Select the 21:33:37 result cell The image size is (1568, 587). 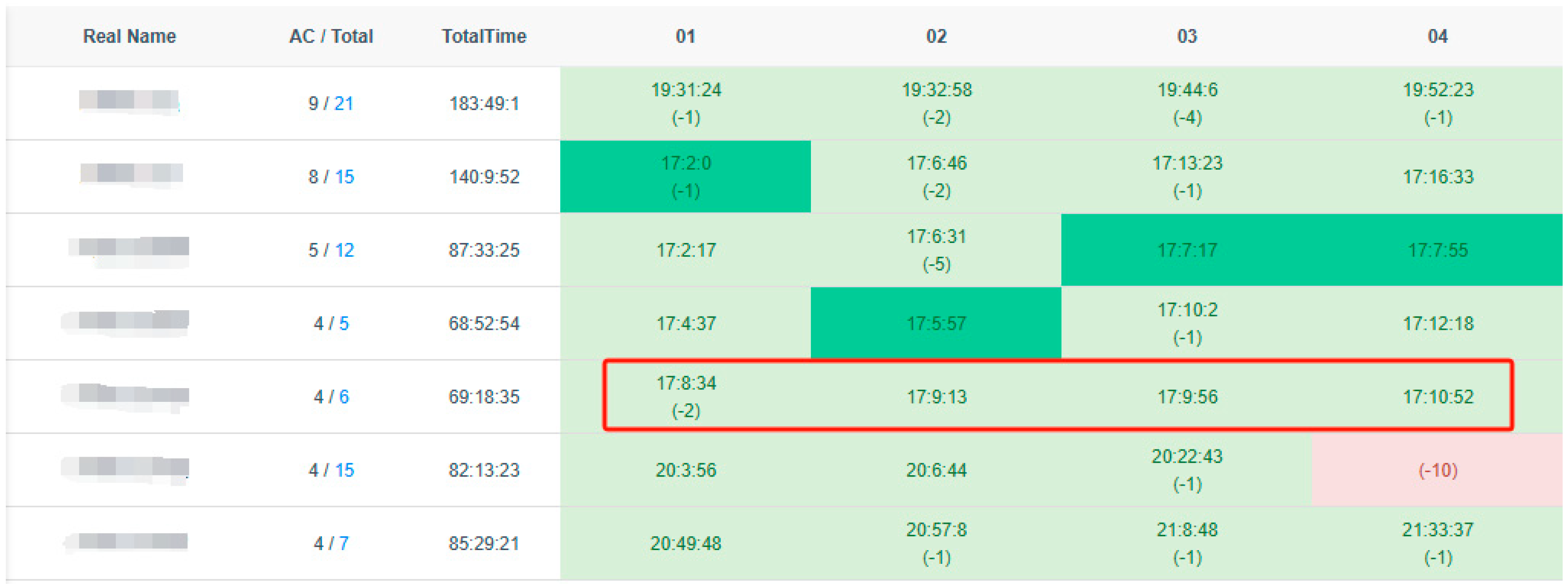[1437, 542]
